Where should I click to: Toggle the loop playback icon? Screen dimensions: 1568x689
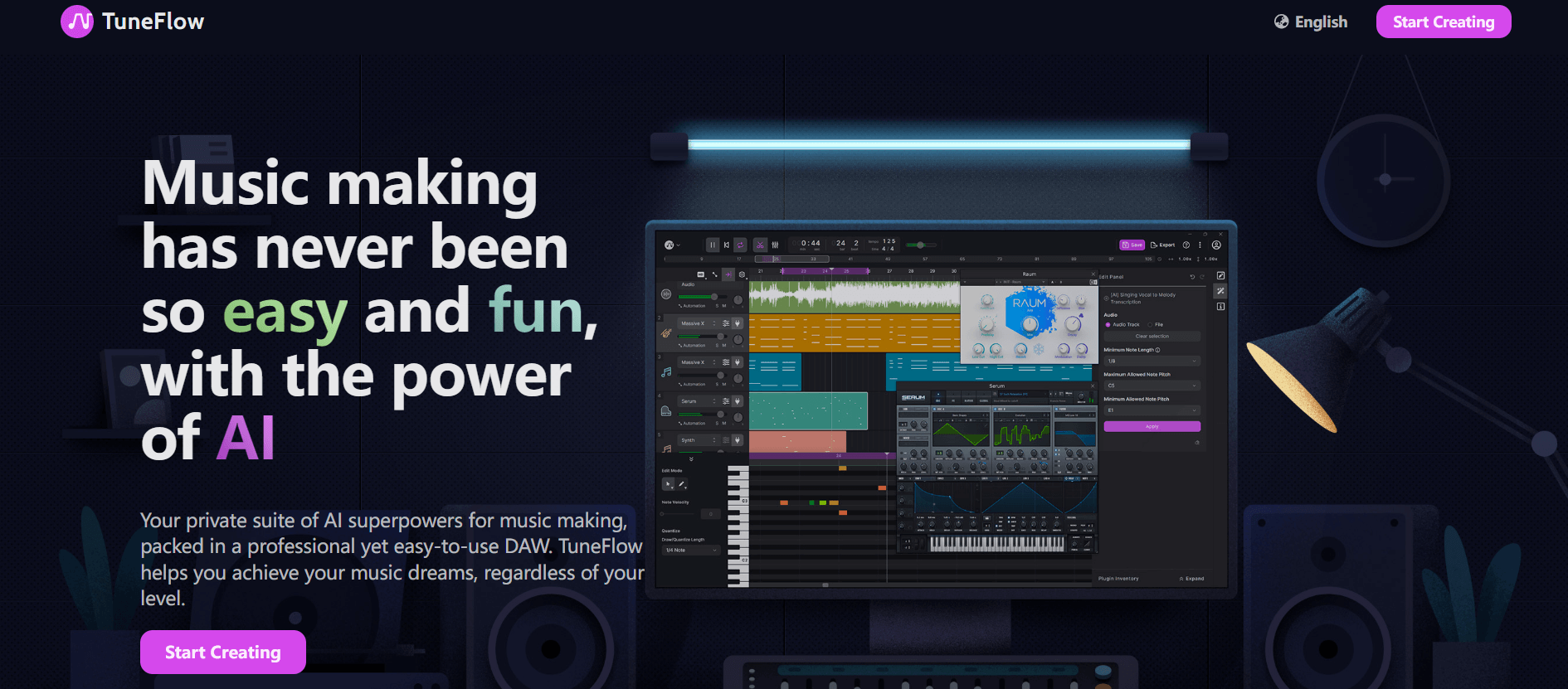coord(740,245)
